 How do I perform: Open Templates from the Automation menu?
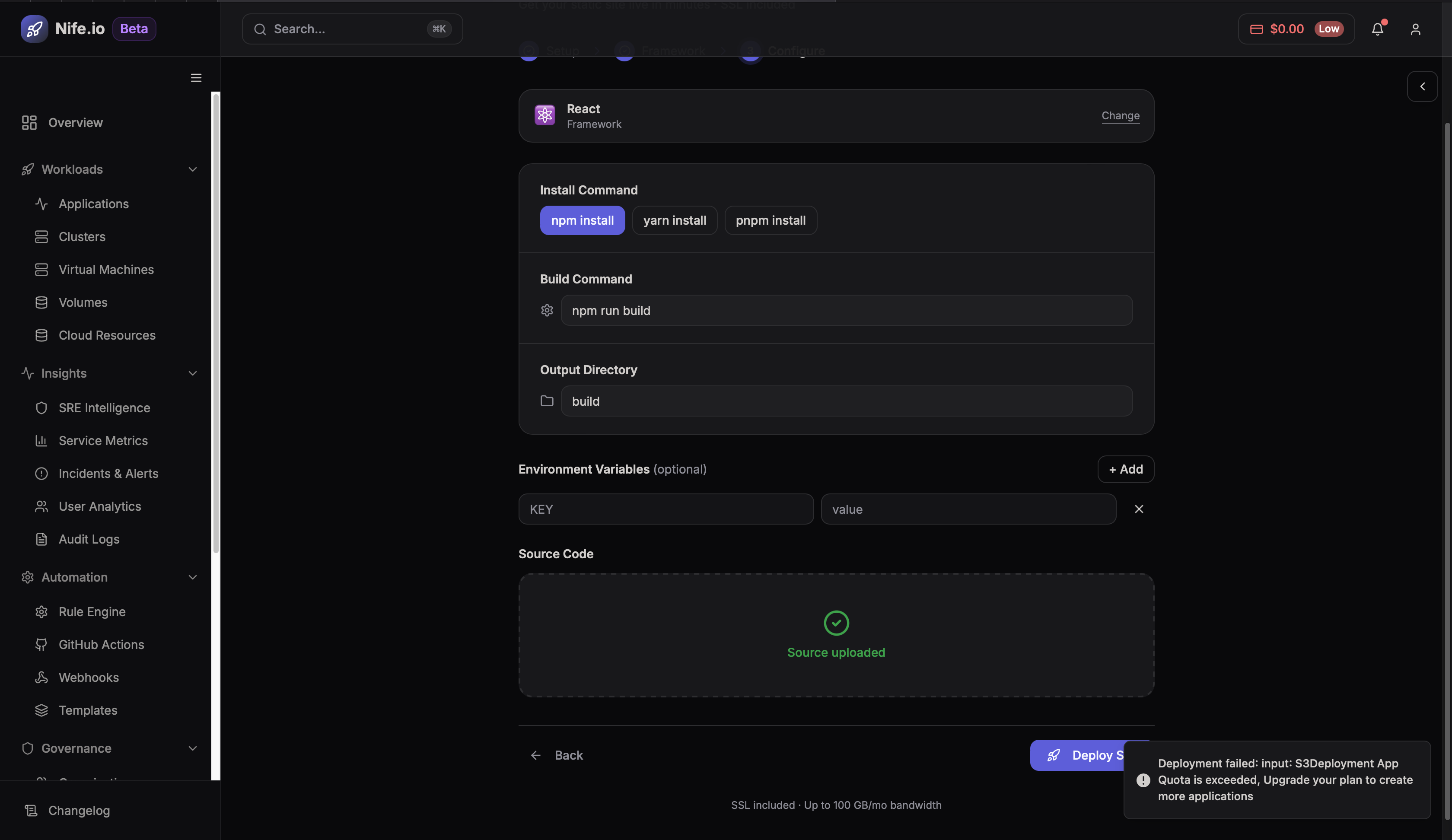click(x=88, y=710)
